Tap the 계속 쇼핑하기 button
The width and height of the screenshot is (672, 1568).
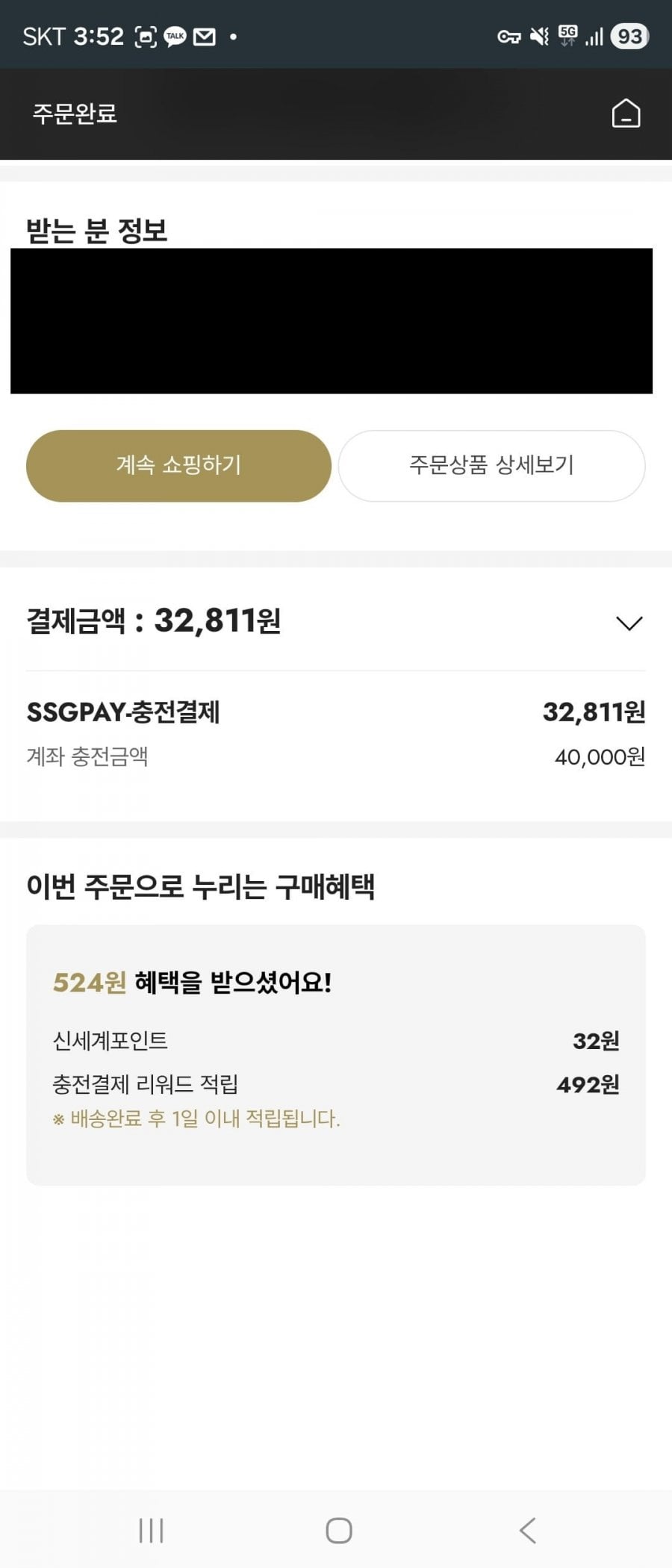(178, 465)
